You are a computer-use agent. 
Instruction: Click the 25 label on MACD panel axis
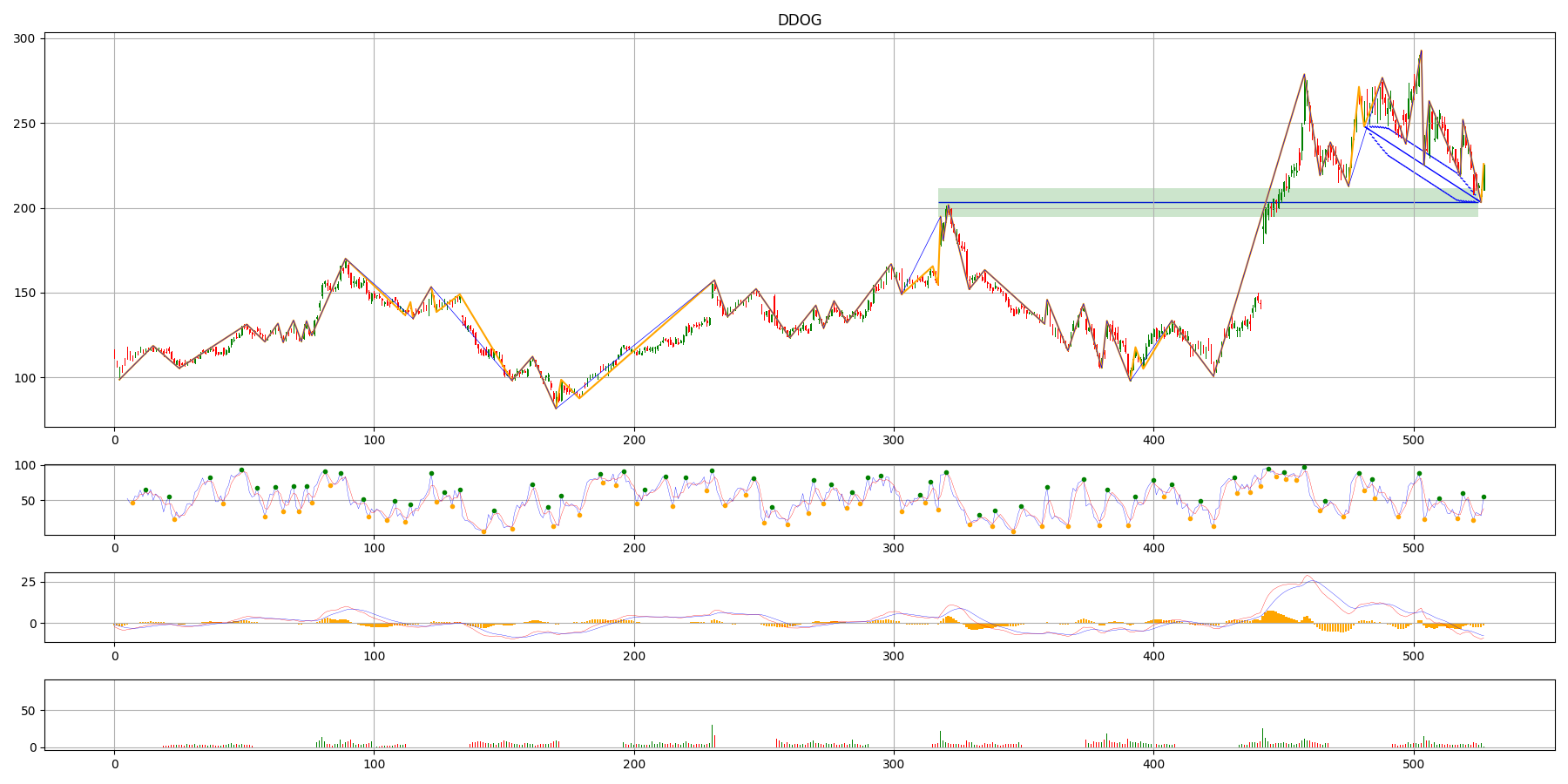point(27,582)
